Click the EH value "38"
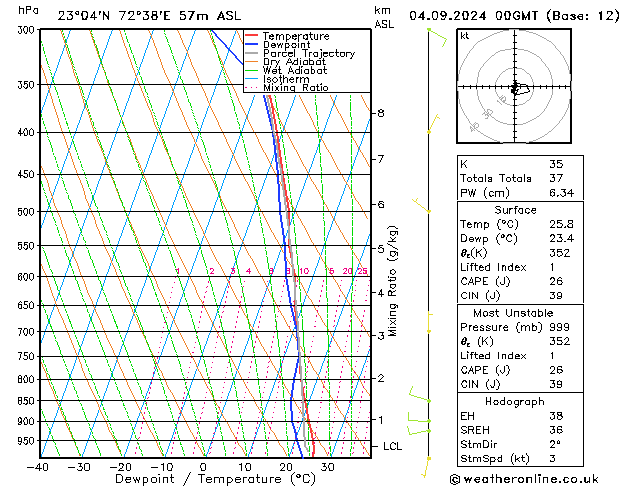 tap(556, 416)
